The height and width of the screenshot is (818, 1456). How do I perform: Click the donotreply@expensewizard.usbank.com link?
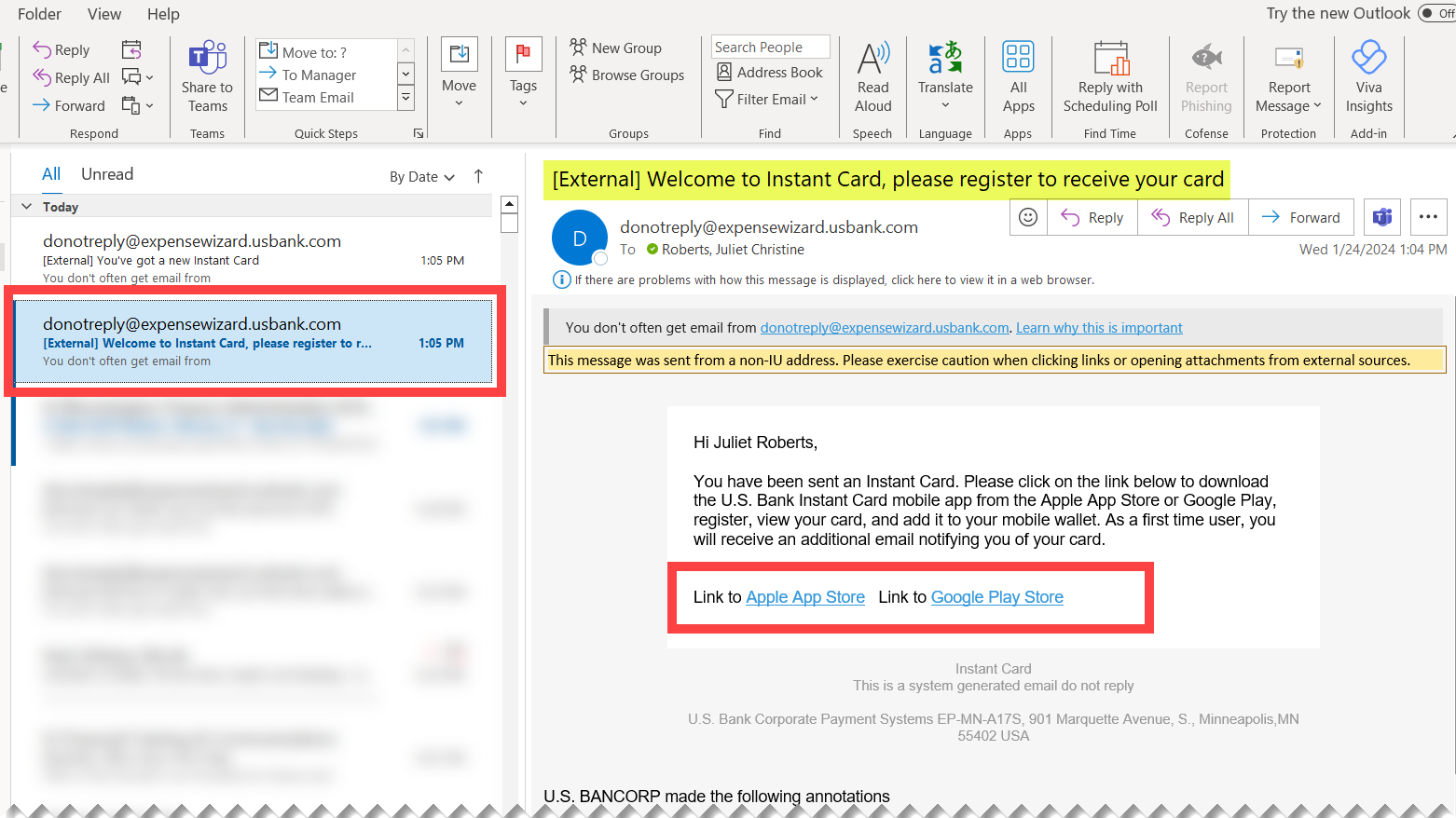click(885, 328)
